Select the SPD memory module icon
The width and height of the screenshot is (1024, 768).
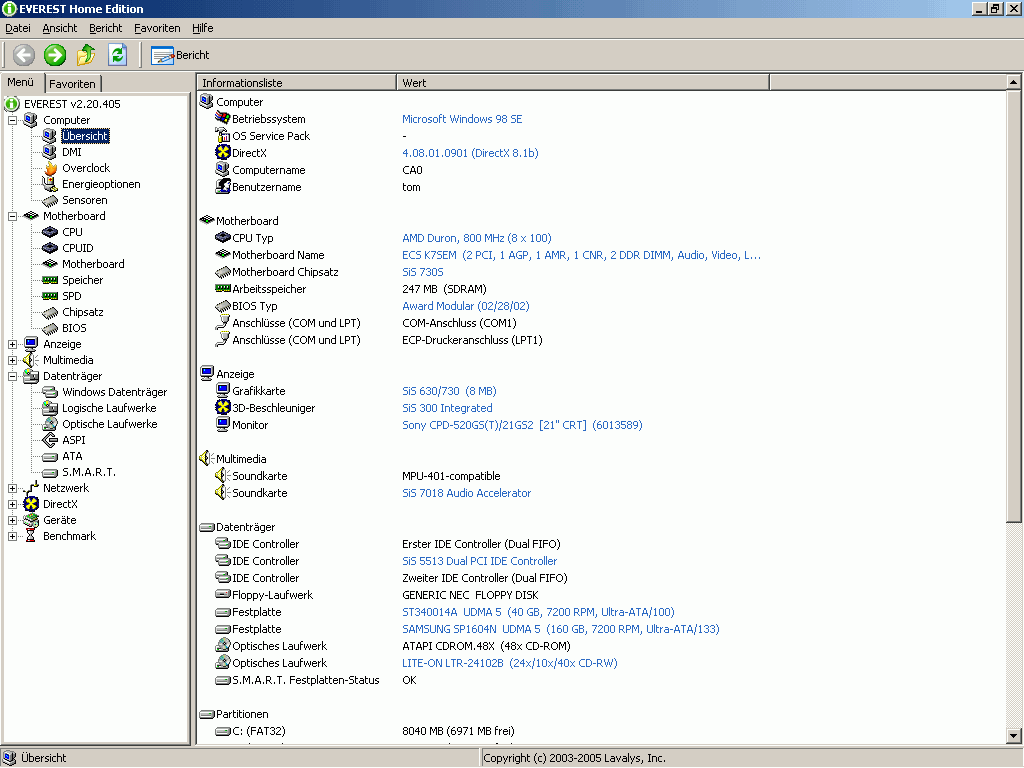point(50,296)
